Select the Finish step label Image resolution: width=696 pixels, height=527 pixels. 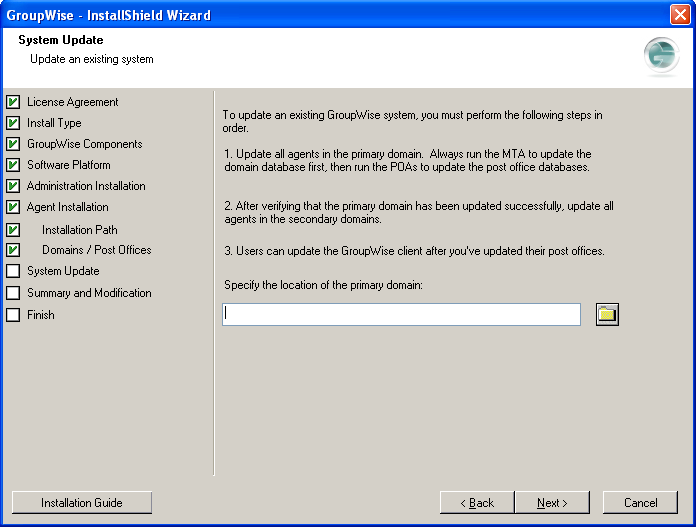click(41, 315)
